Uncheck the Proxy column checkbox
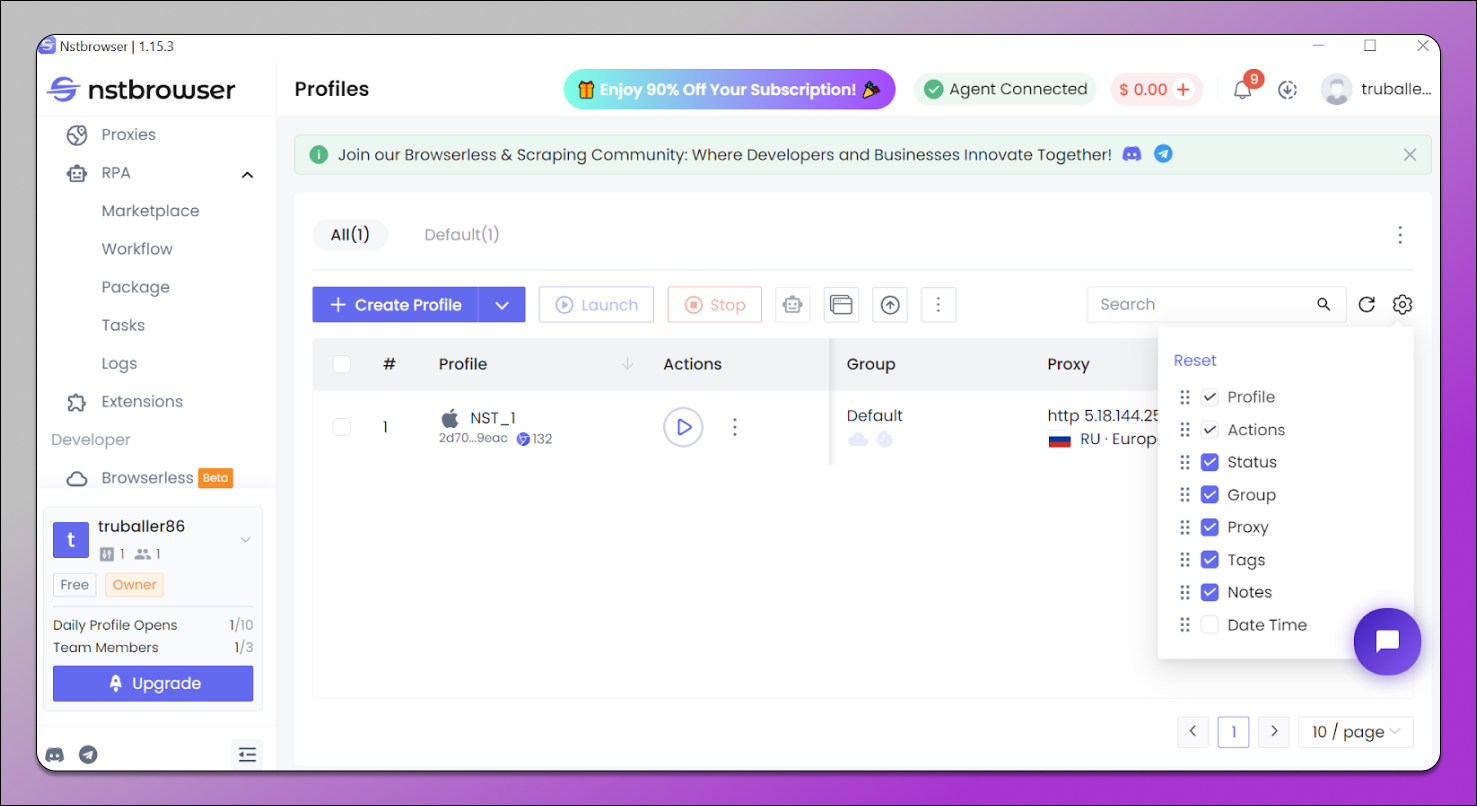The height and width of the screenshot is (806, 1477). (x=1210, y=527)
